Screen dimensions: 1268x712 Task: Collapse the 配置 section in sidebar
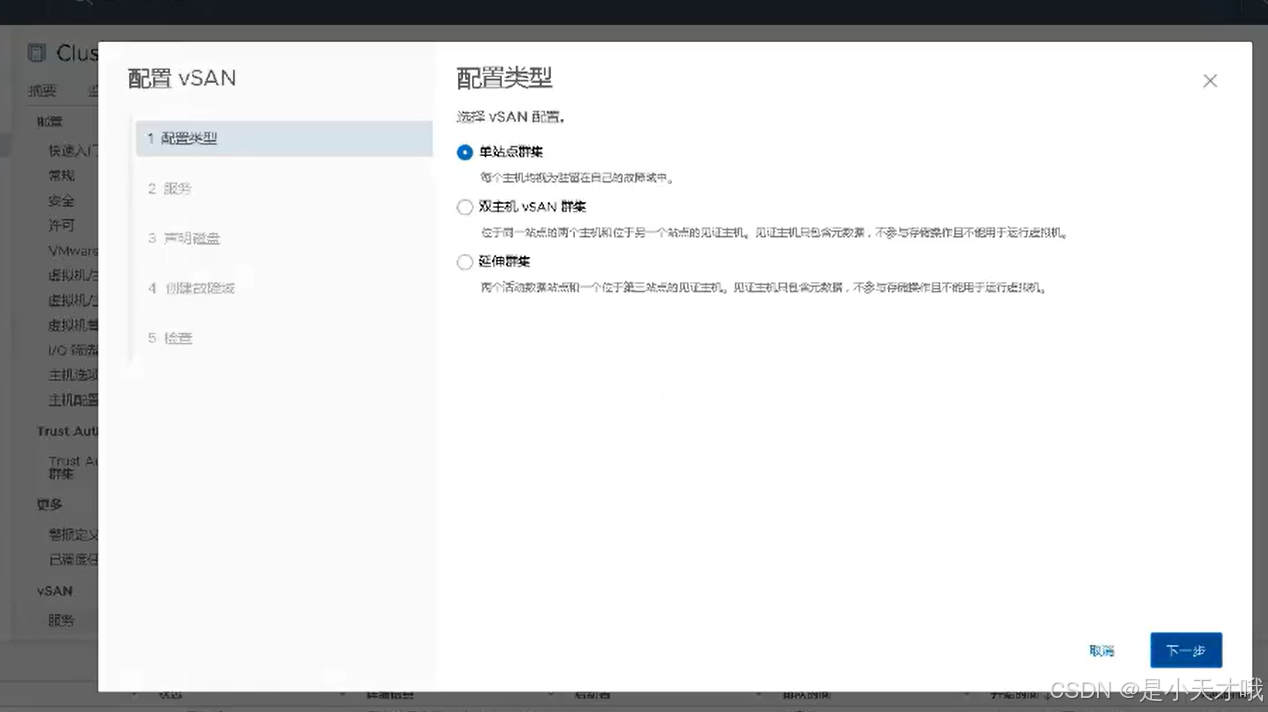tap(50, 121)
